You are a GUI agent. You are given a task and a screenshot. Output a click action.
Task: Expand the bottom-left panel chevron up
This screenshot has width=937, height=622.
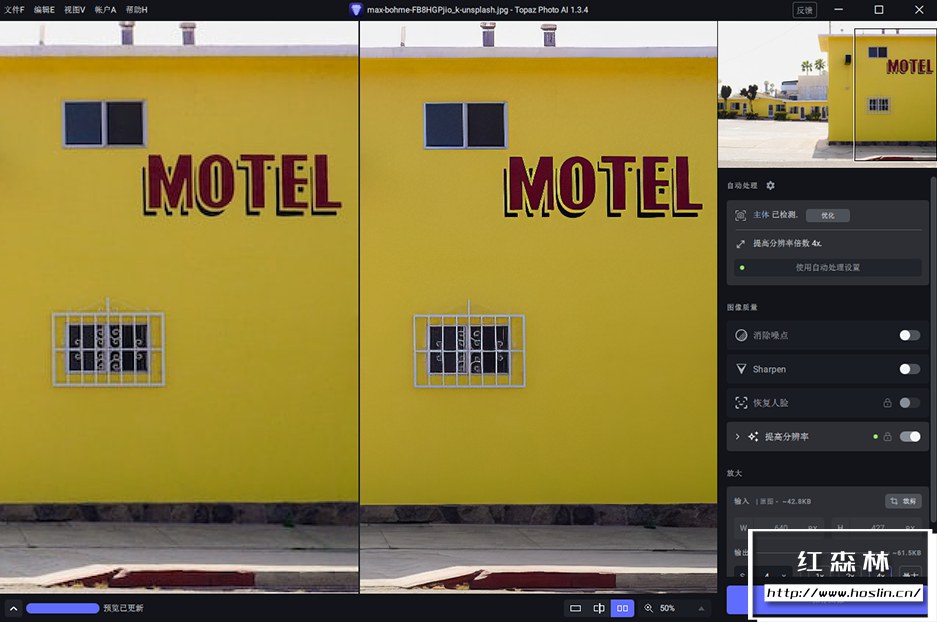click(x=13, y=608)
